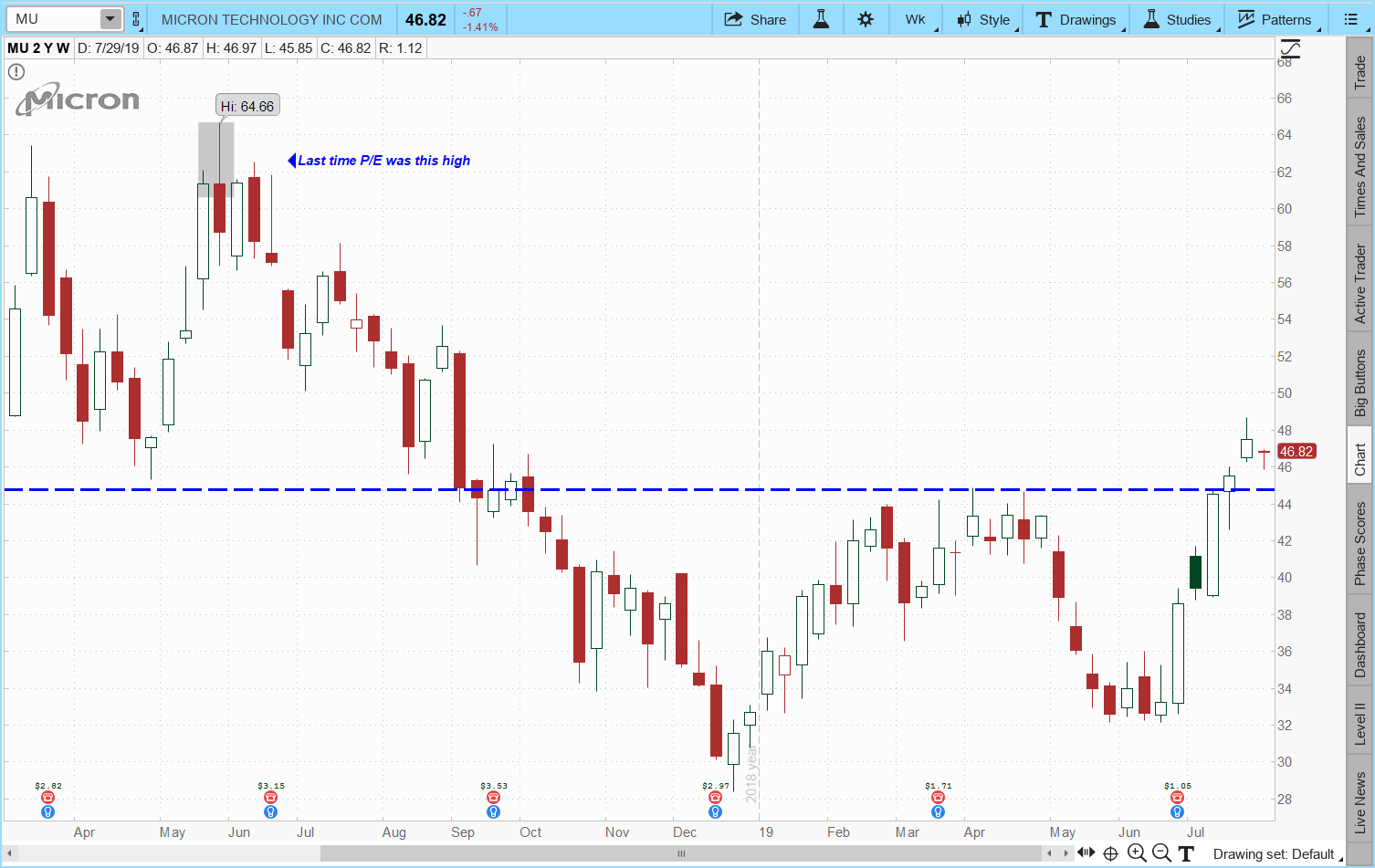Click the 'D: 7/29/19' date readout

(x=109, y=47)
